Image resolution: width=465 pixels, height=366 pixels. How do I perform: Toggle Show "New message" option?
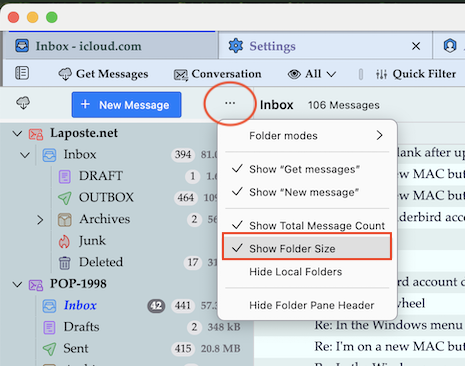tap(307, 192)
